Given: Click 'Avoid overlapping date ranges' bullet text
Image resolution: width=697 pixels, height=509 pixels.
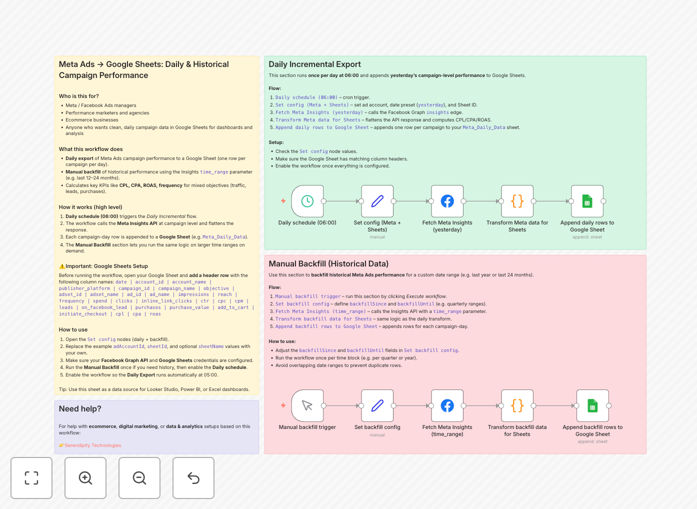Looking at the screenshot, I should tap(338, 365).
